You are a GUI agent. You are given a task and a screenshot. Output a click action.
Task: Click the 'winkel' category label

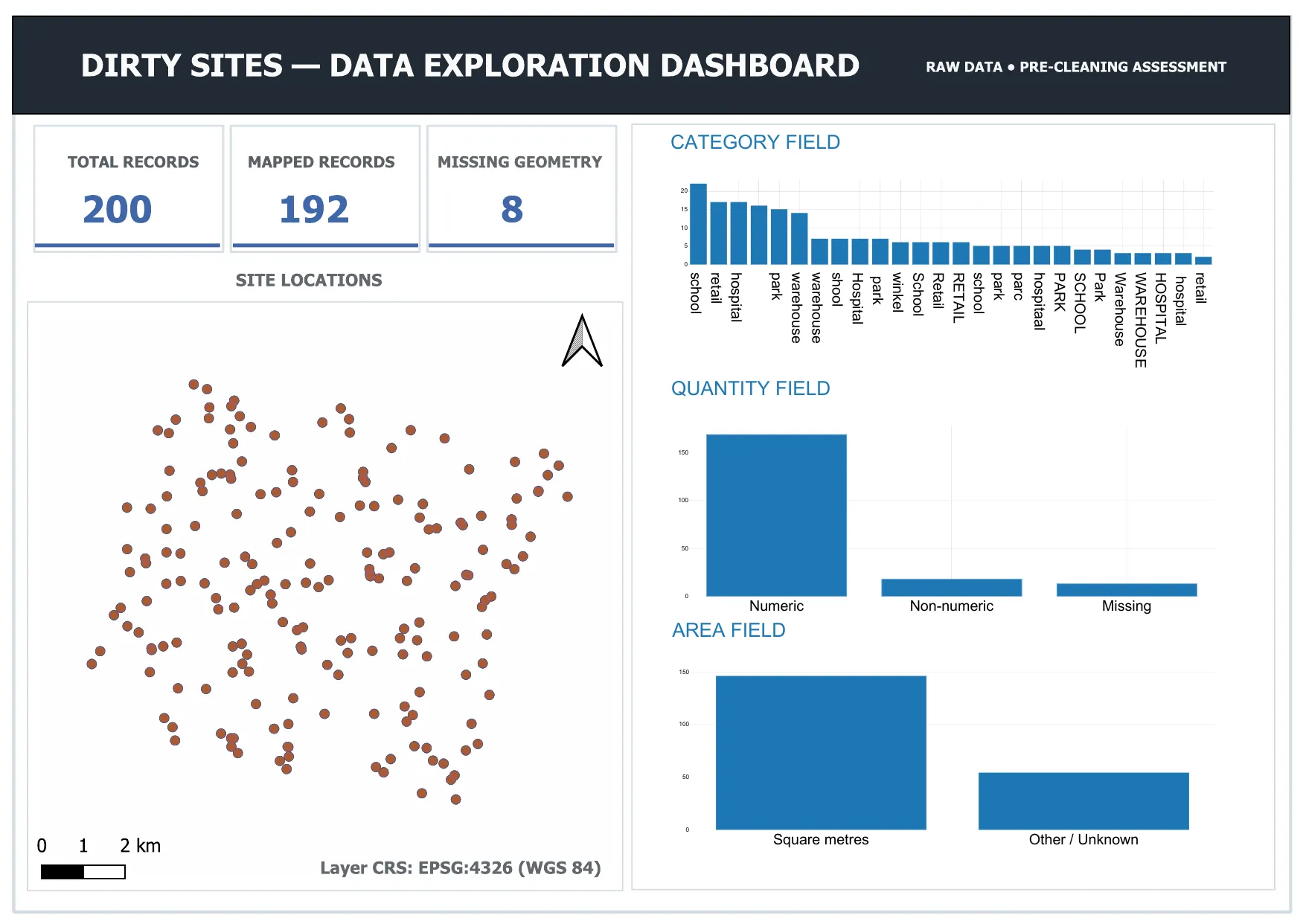[898, 292]
